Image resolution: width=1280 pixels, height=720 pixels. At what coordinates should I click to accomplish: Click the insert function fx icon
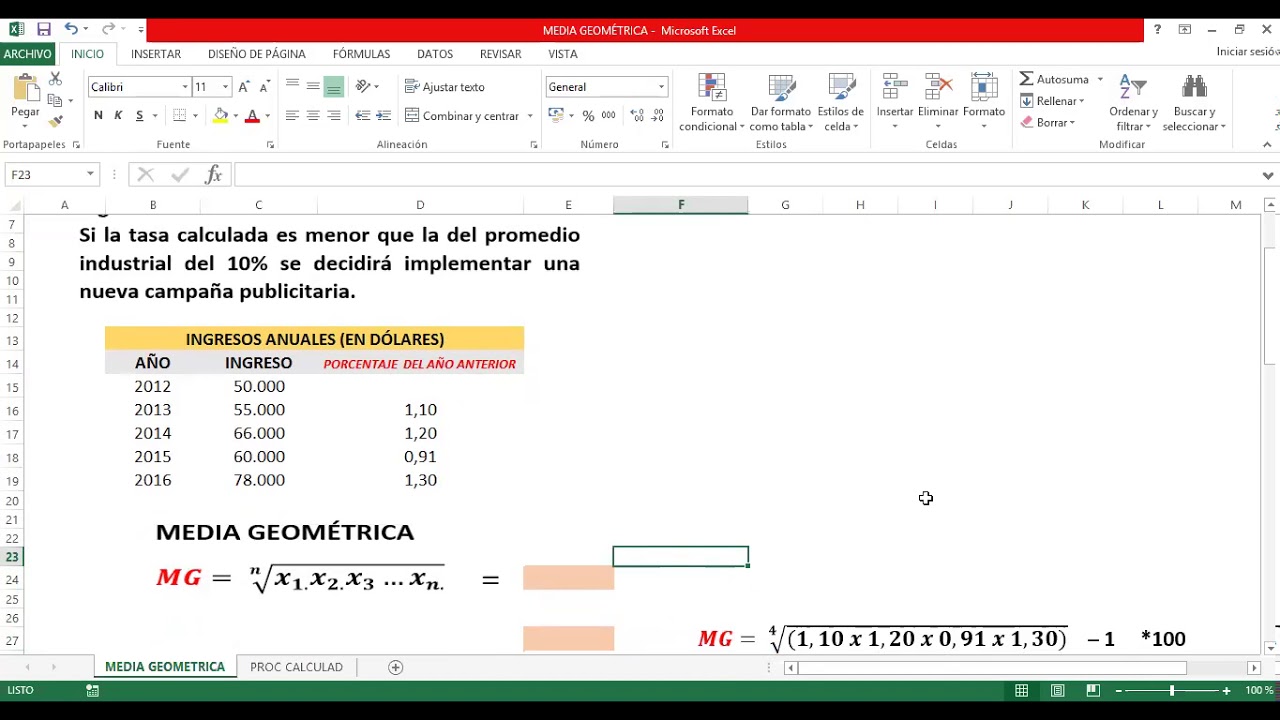pos(213,175)
